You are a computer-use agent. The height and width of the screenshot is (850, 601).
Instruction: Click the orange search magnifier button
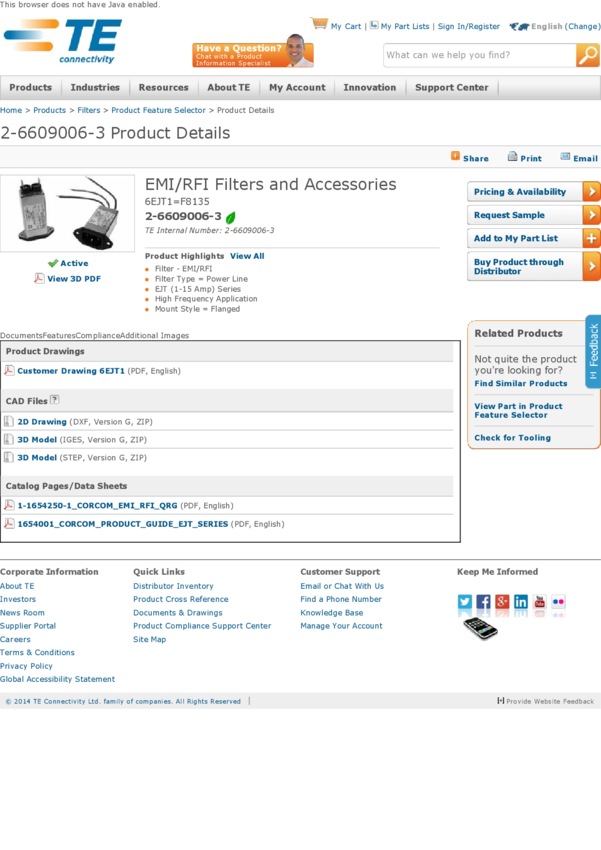point(588,56)
